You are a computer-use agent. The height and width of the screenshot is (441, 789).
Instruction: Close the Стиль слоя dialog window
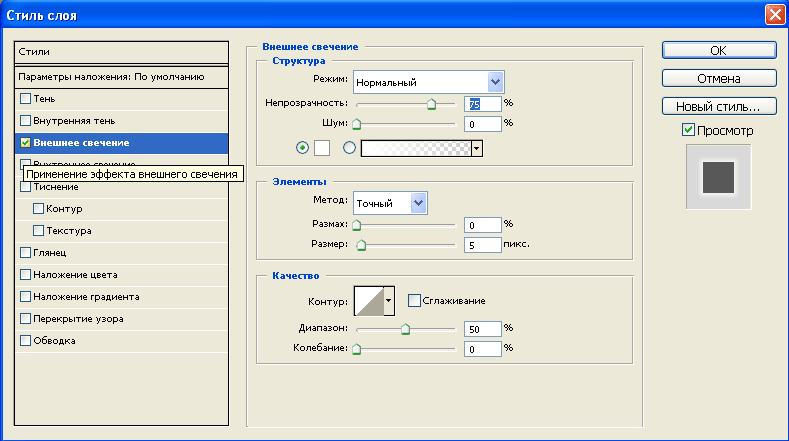click(773, 15)
